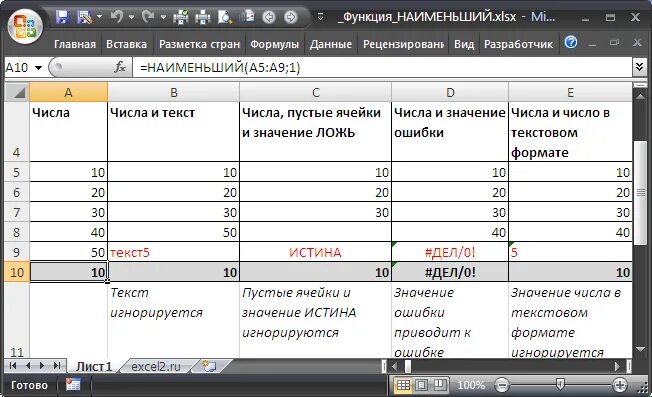652x397 pixels.
Task: Go to first sheet navigation arrow
Action: pyautogui.click(x=13, y=366)
